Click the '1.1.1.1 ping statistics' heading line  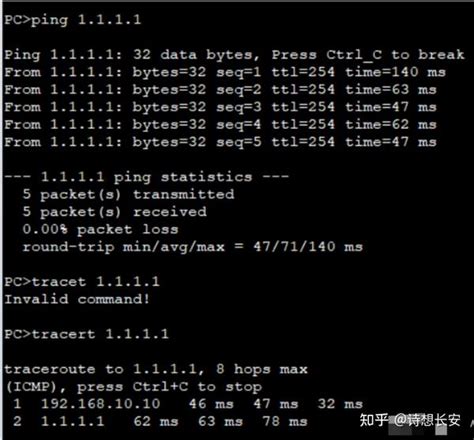(147, 177)
